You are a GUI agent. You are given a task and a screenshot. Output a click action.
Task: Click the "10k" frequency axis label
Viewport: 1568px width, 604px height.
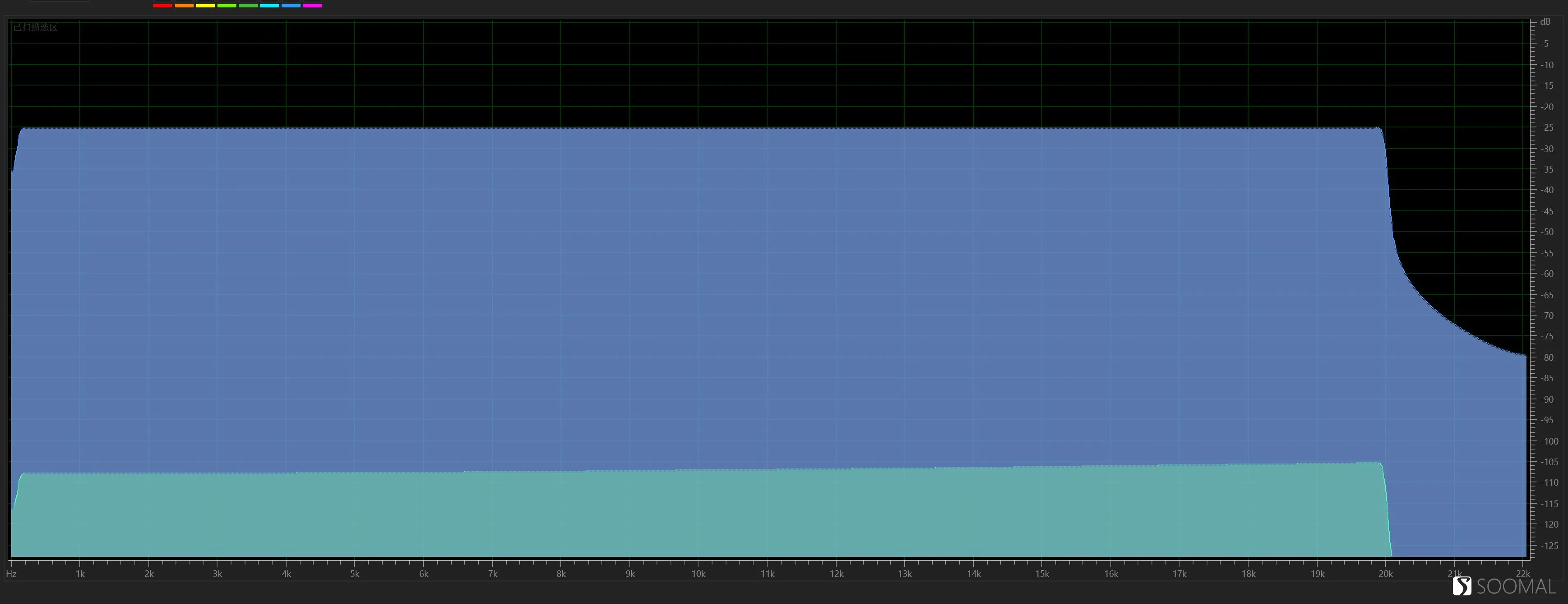(x=698, y=574)
